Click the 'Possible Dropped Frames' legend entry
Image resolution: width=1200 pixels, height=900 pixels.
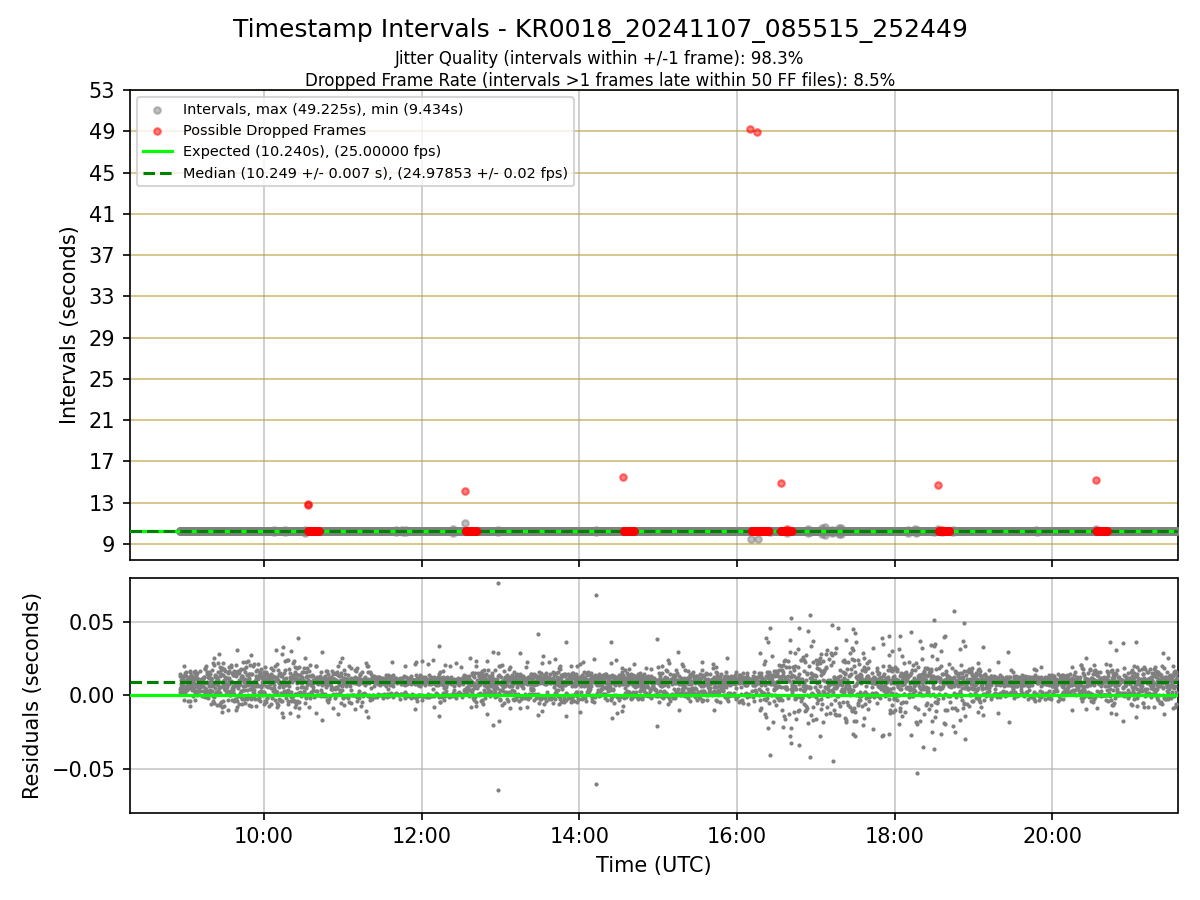274,130
